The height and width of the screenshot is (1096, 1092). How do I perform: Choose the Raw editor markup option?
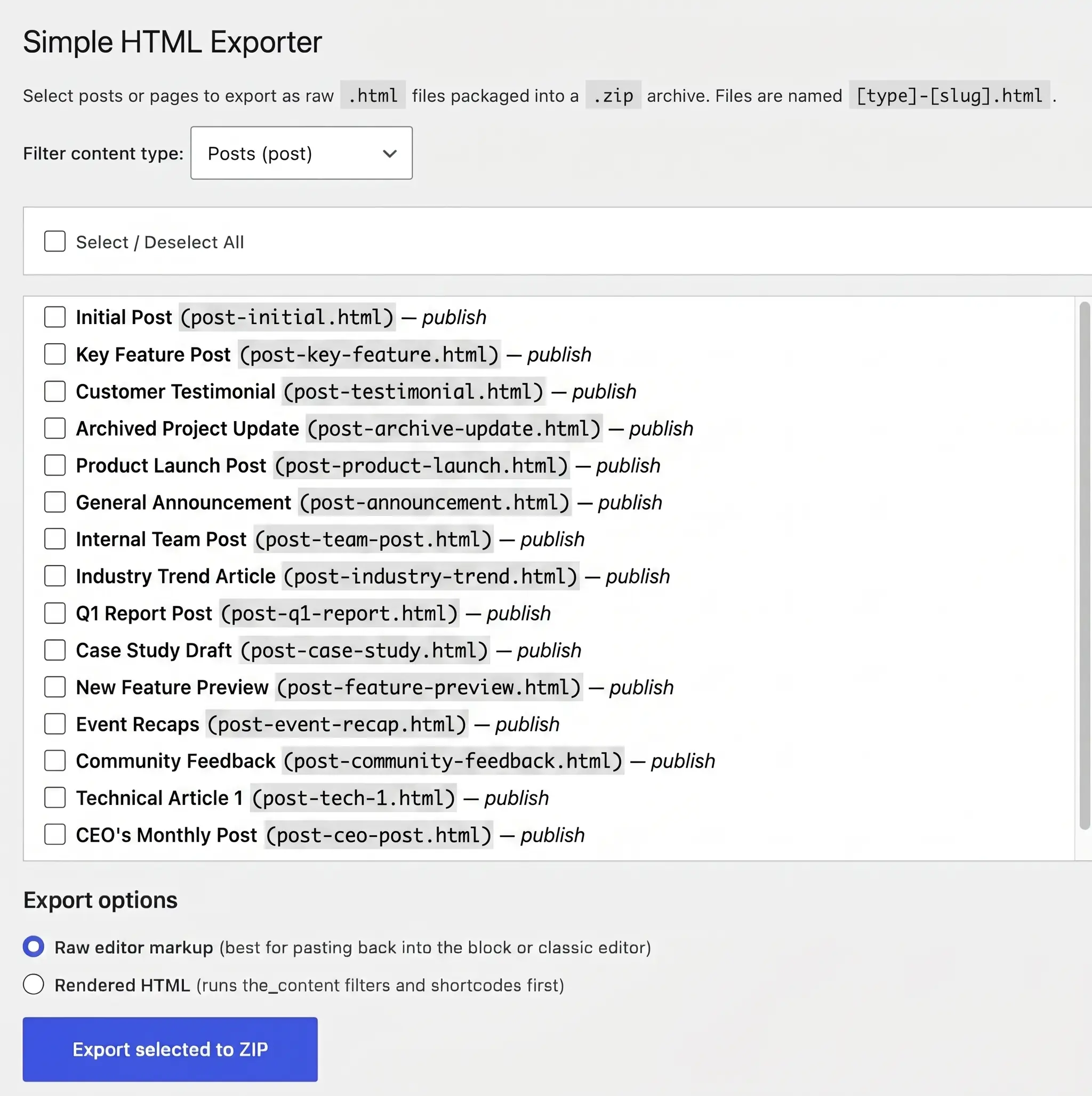click(34, 947)
